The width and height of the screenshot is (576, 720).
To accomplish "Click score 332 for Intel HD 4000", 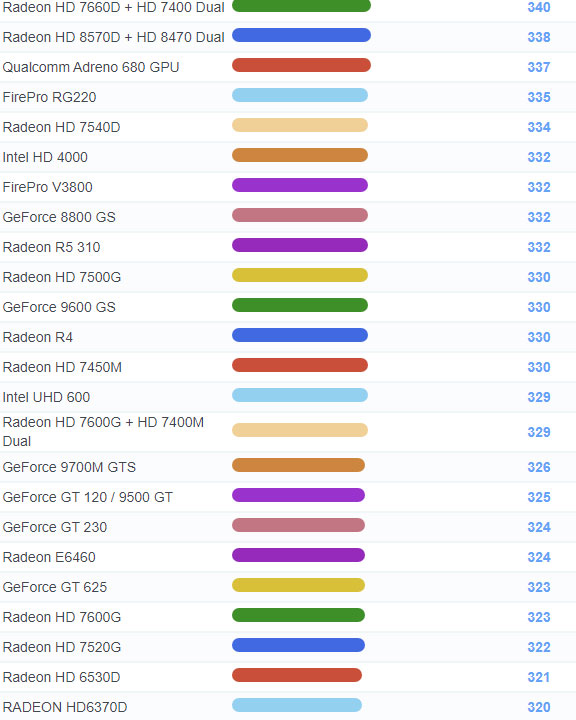I will pos(539,157).
